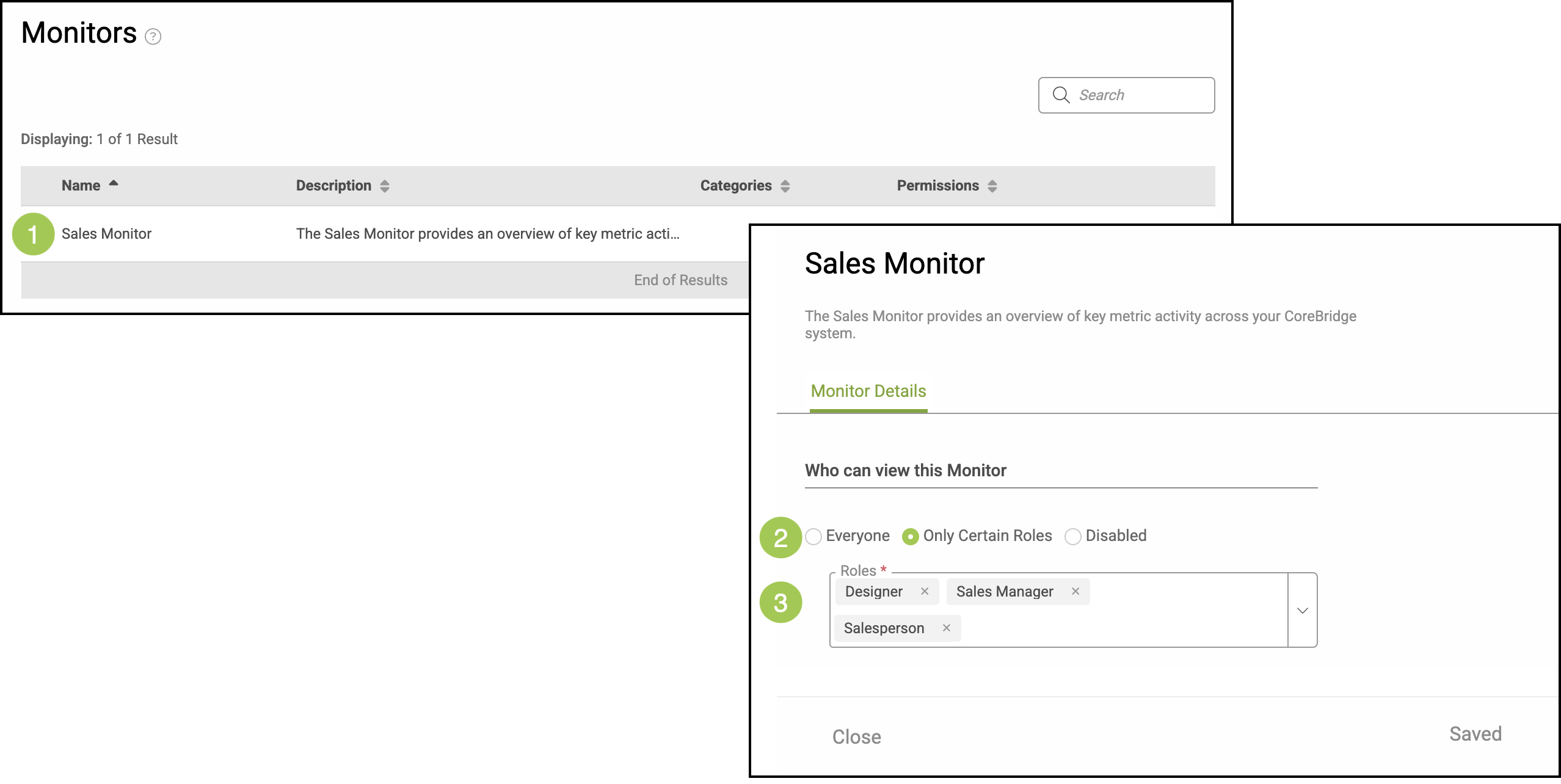Select Only Certain Roles radio option
The image size is (1561, 784).
pyautogui.click(x=910, y=537)
